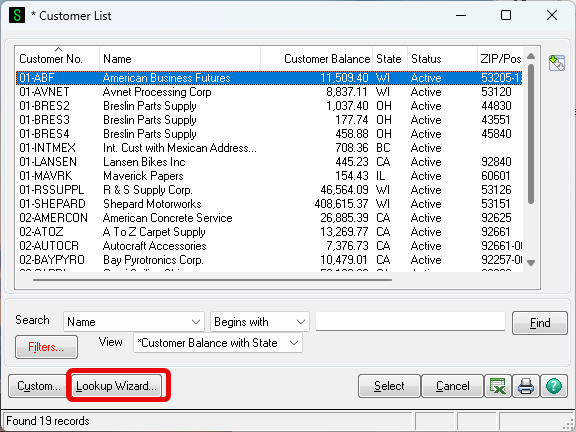Click the horizontal scrollbar thumb of the list
Screen dimensions: 576x432
(212, 280)
